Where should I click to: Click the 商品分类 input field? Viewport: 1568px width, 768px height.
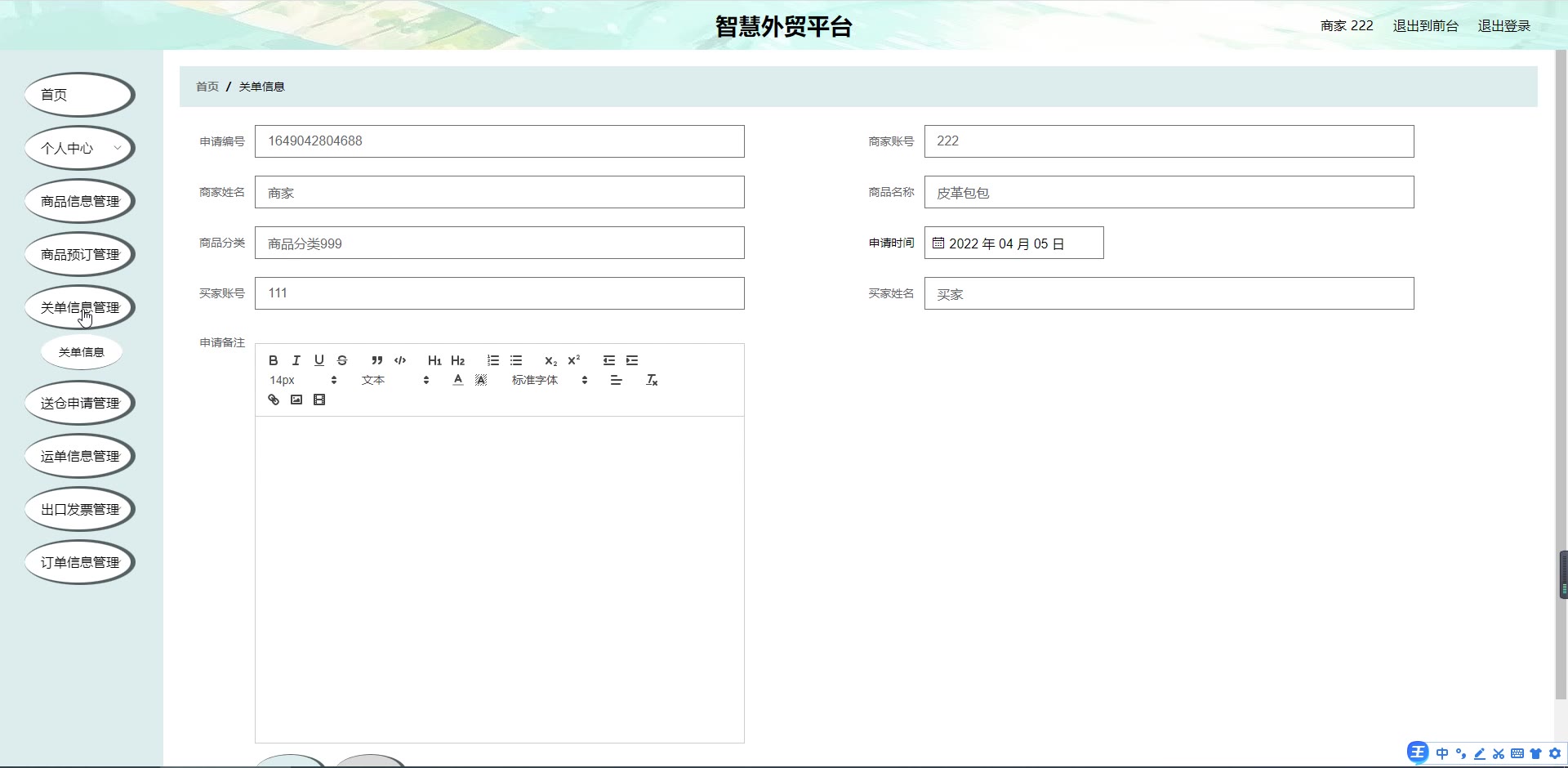(x=500, y=243)
